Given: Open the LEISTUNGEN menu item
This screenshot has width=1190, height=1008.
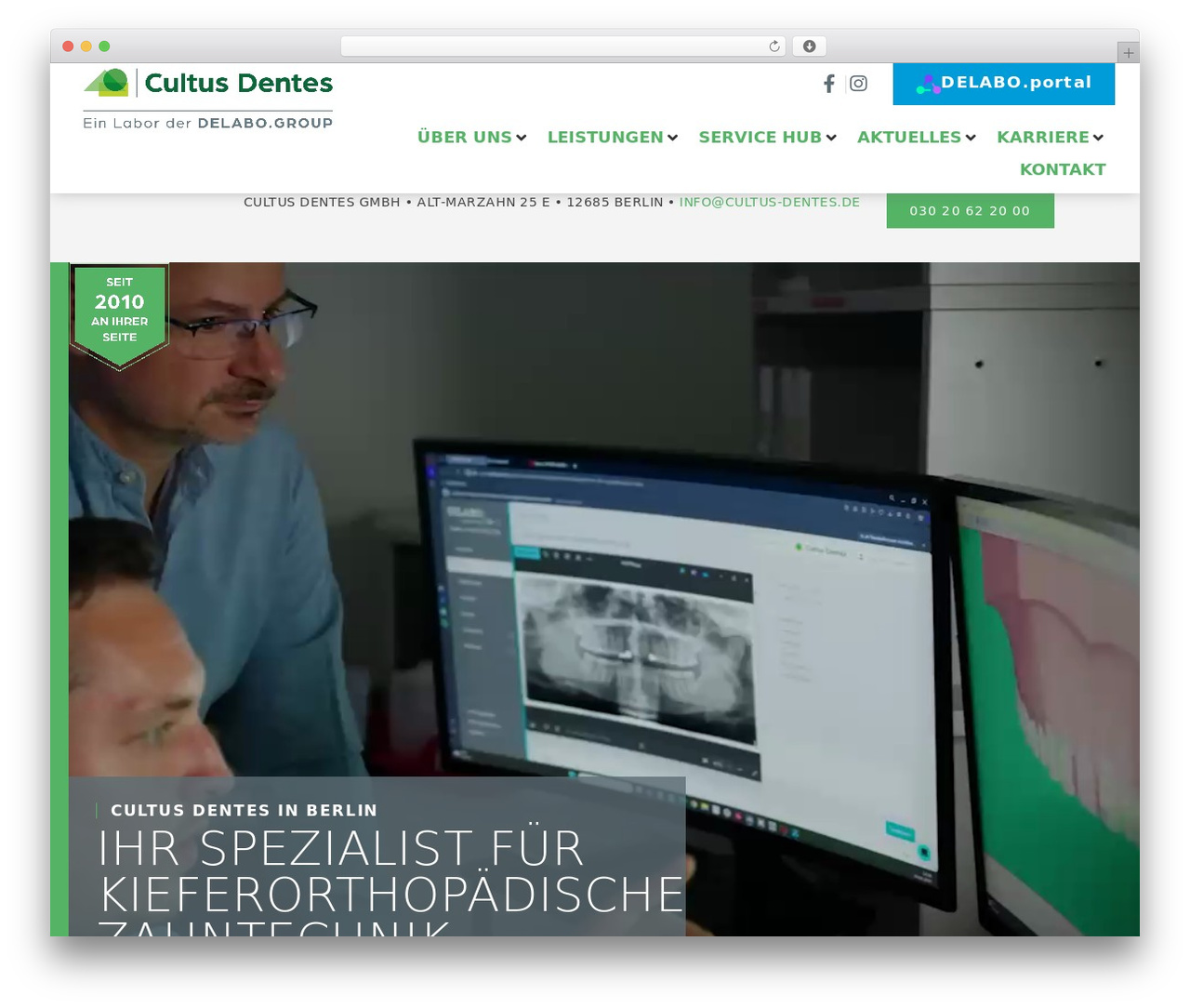Looking at the screenshot, I should 605,138.
